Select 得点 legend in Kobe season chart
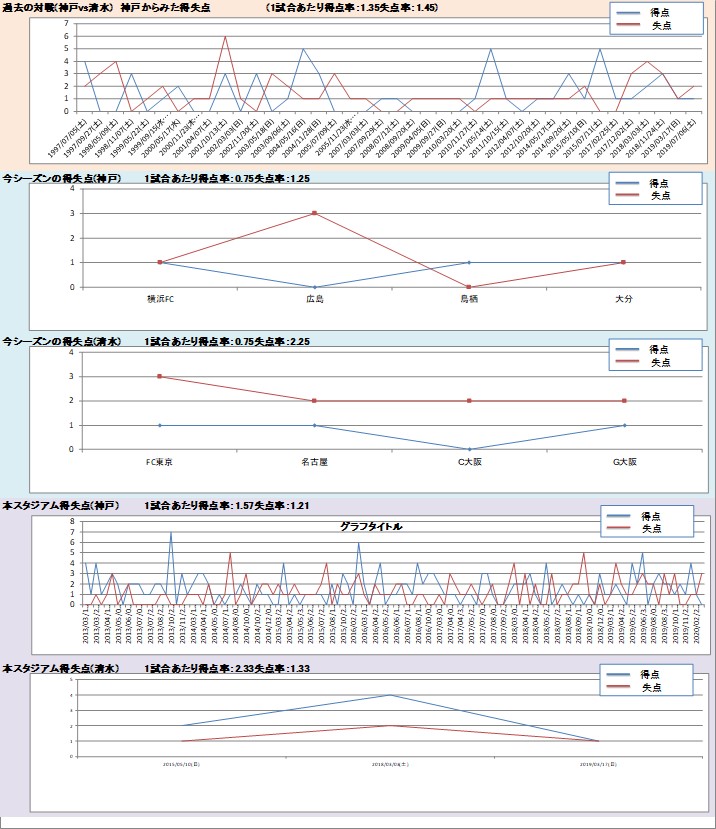This screenshot has width=716, height=829. [660, 182]
